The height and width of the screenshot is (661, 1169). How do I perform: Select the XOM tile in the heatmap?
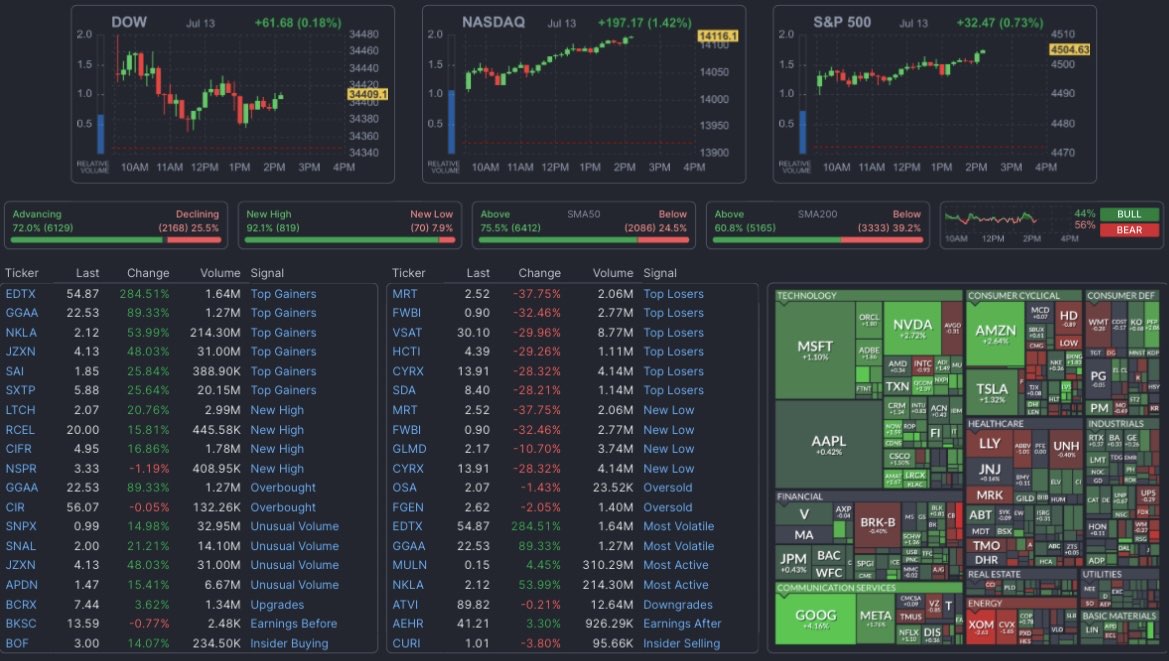click(981, 627)
